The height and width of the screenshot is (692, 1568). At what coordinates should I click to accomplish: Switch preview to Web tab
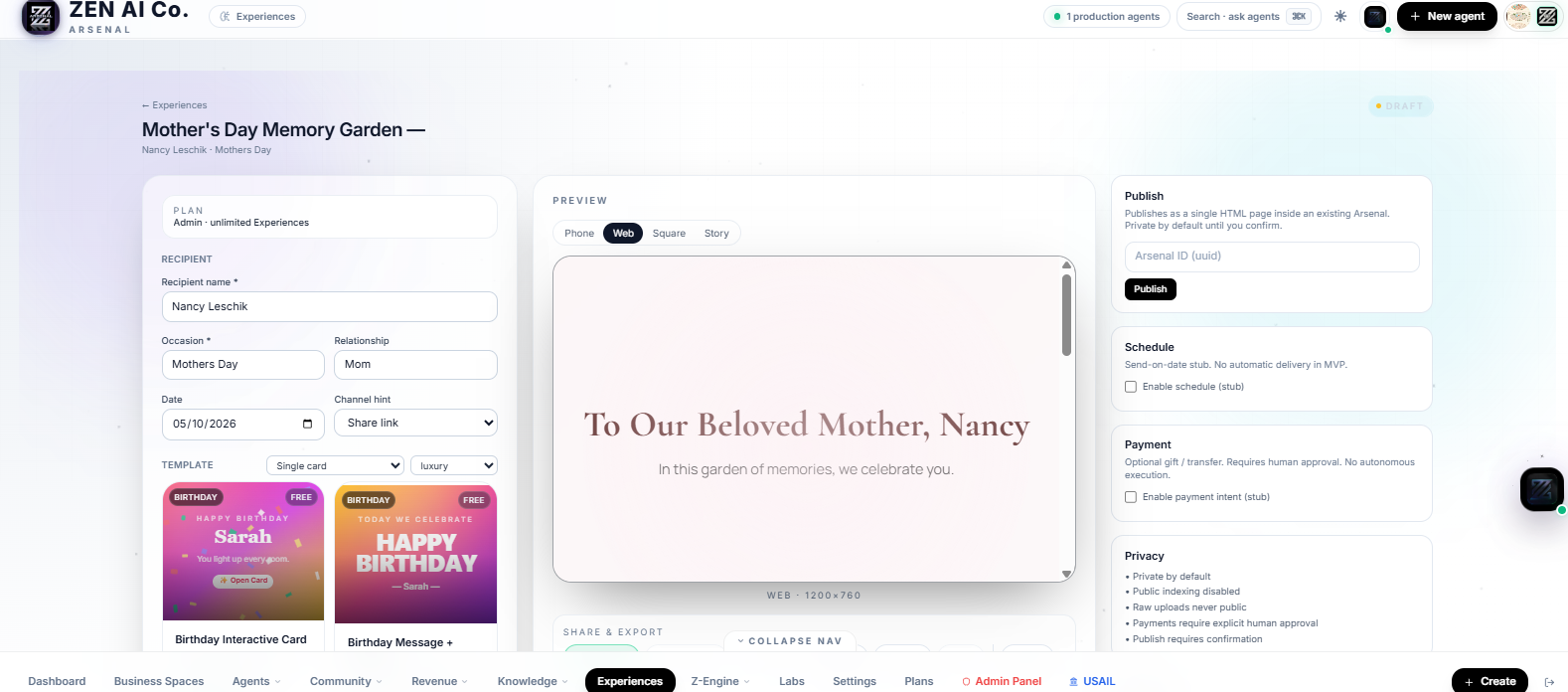click(623, 234)
